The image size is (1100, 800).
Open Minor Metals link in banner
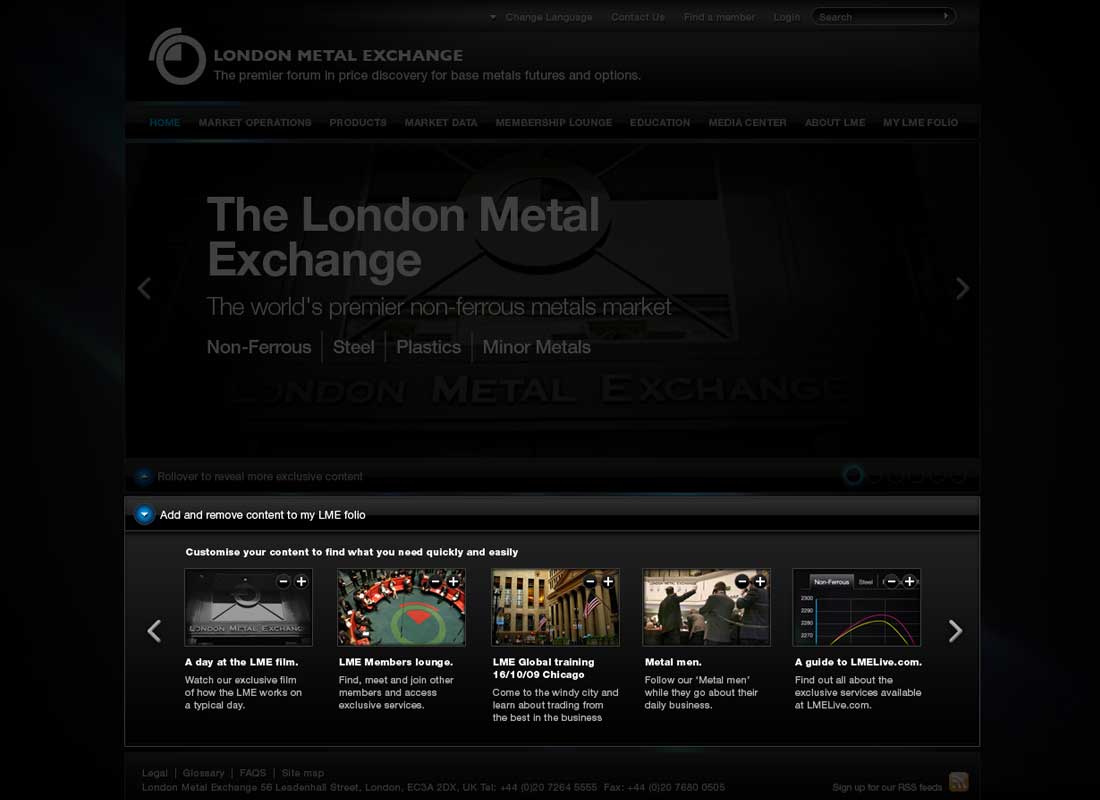(x=537, y=347)
